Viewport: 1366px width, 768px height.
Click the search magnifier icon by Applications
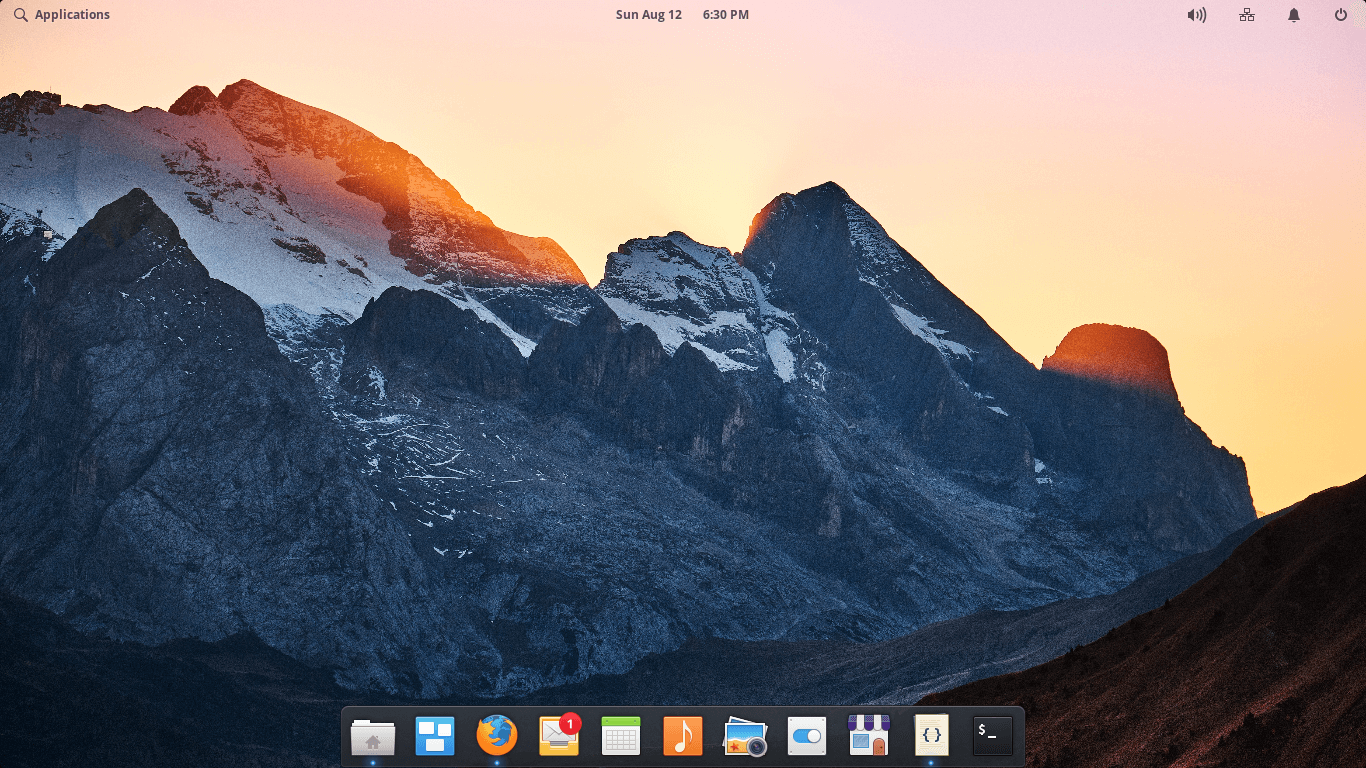pyautogui.click(x=21, y=15)
